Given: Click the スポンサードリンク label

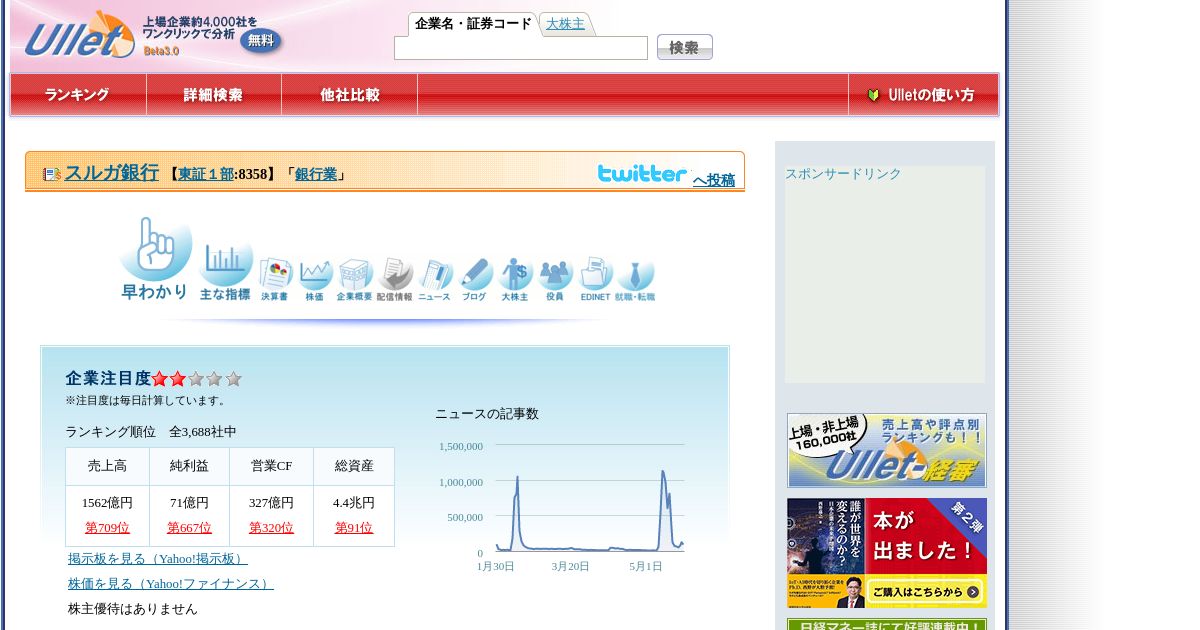Looking at the screenshot, I should (x=843, y=174).
